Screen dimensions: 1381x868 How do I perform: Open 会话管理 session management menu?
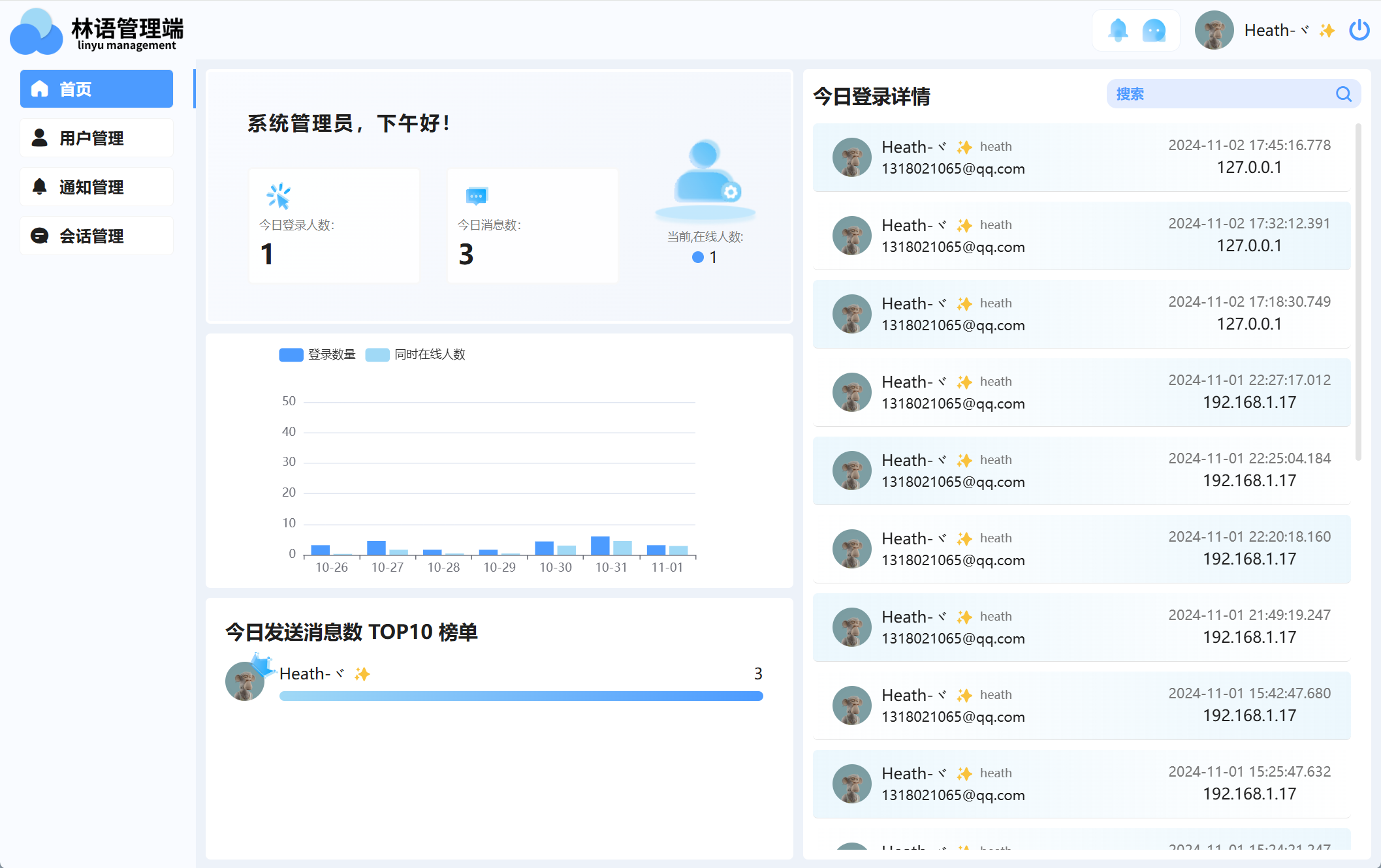[x=97, y=236]
